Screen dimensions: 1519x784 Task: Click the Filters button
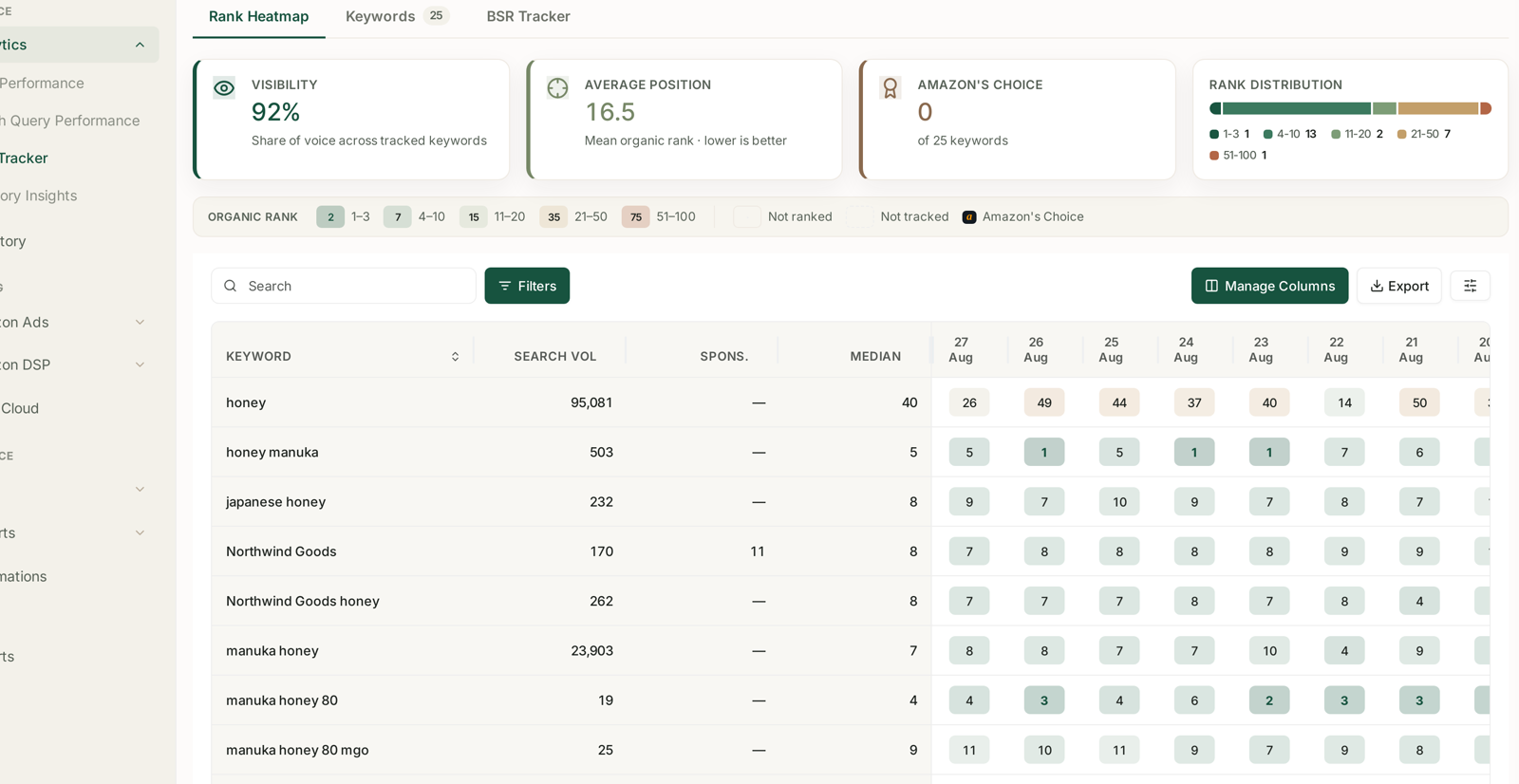click(527, 286)
